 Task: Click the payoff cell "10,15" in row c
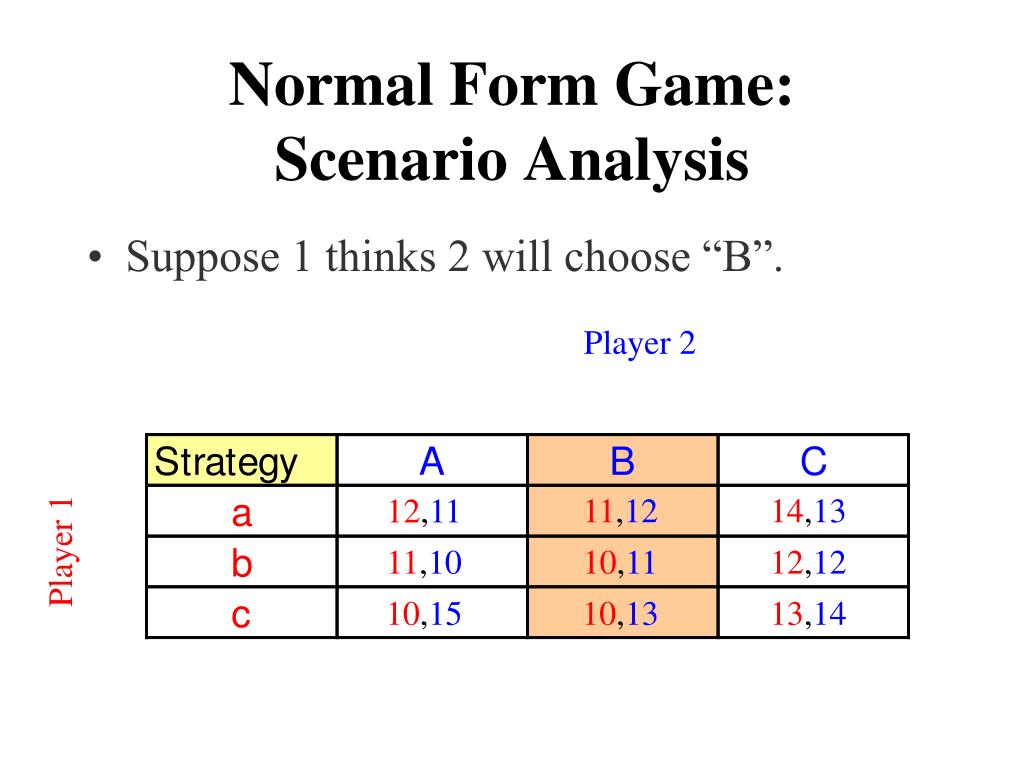coord(424,614)
